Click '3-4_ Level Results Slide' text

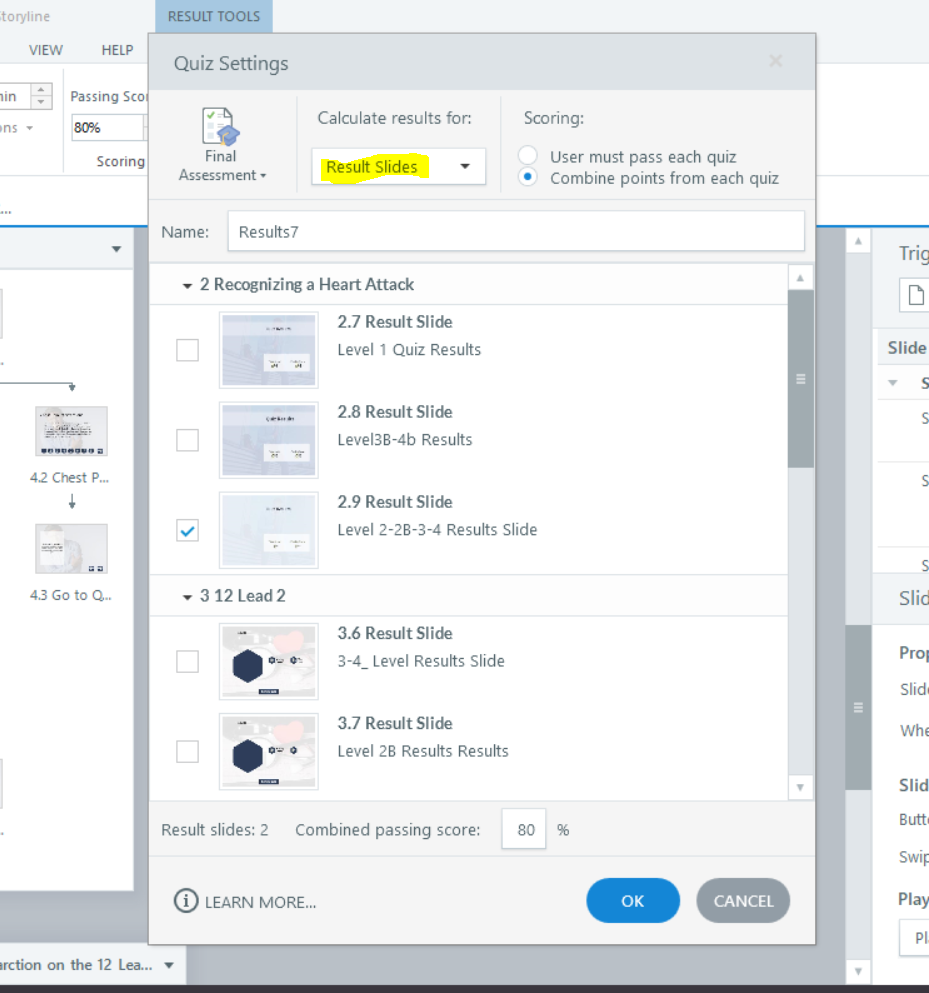(420, 661)
